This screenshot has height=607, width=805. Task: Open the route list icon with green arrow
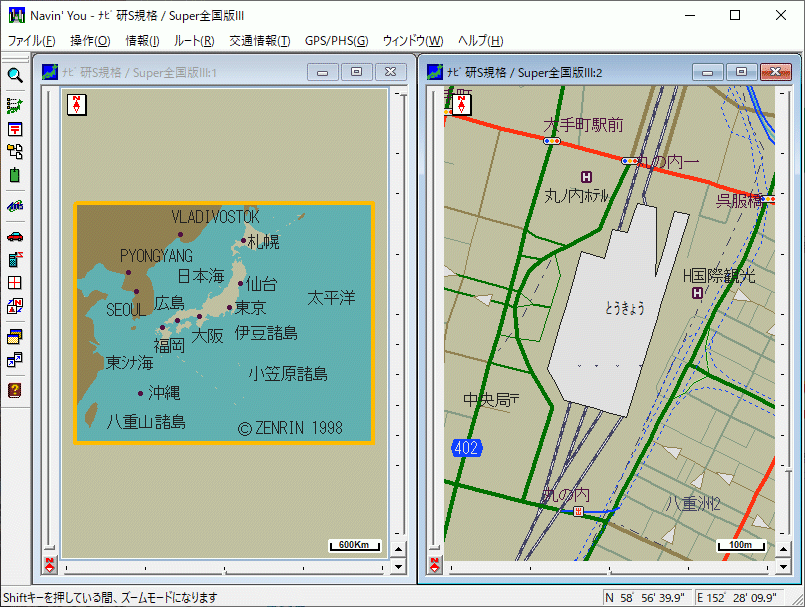click(15, 105)
